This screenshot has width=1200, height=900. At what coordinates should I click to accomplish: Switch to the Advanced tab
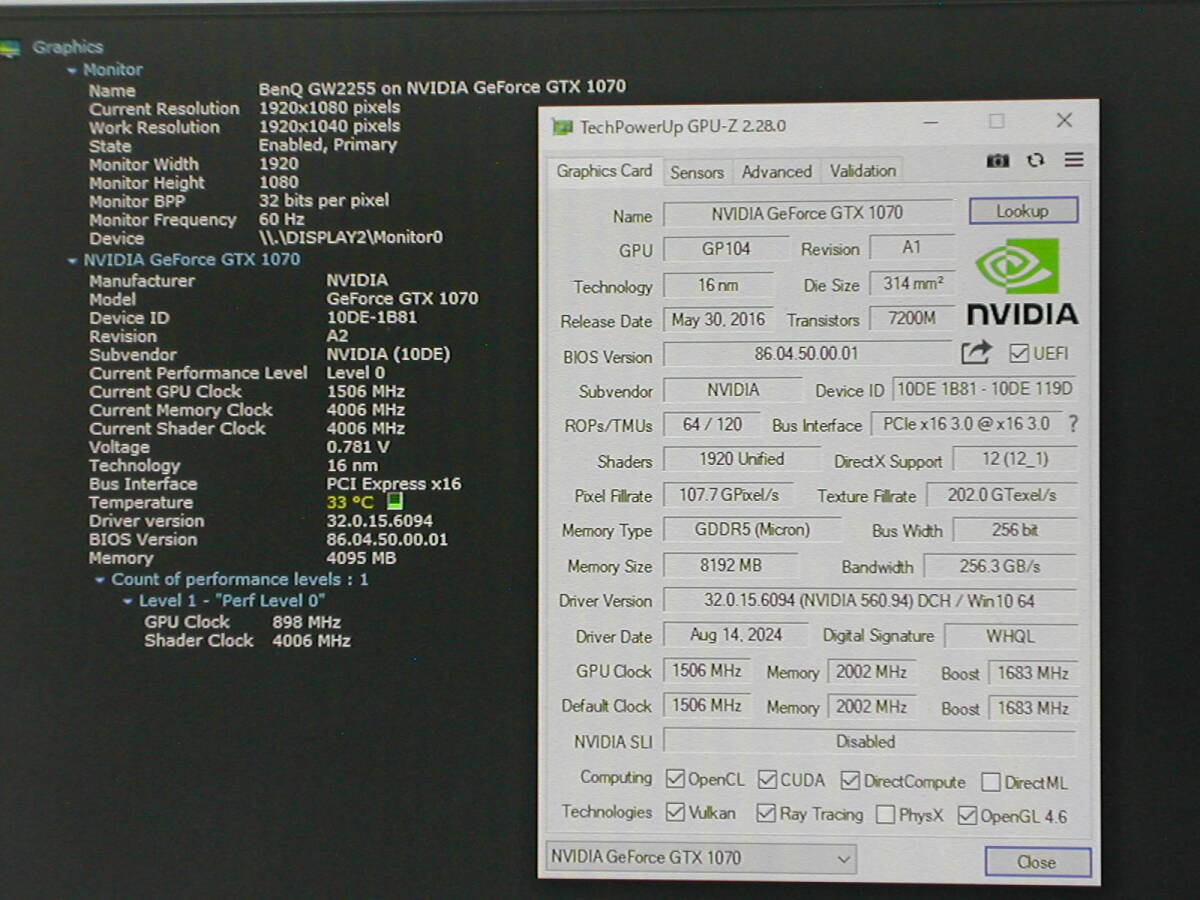(x=777, y=172)
